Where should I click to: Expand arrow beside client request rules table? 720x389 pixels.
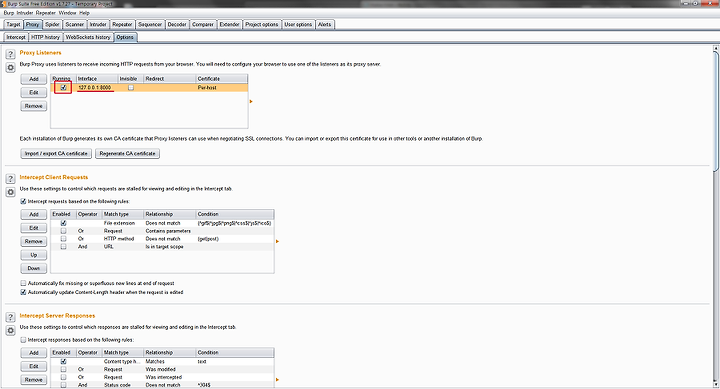(x=277, y=241)
